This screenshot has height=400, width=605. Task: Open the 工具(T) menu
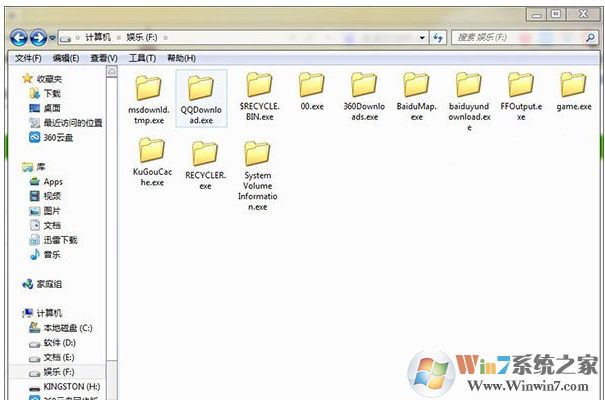coord(142,58)
